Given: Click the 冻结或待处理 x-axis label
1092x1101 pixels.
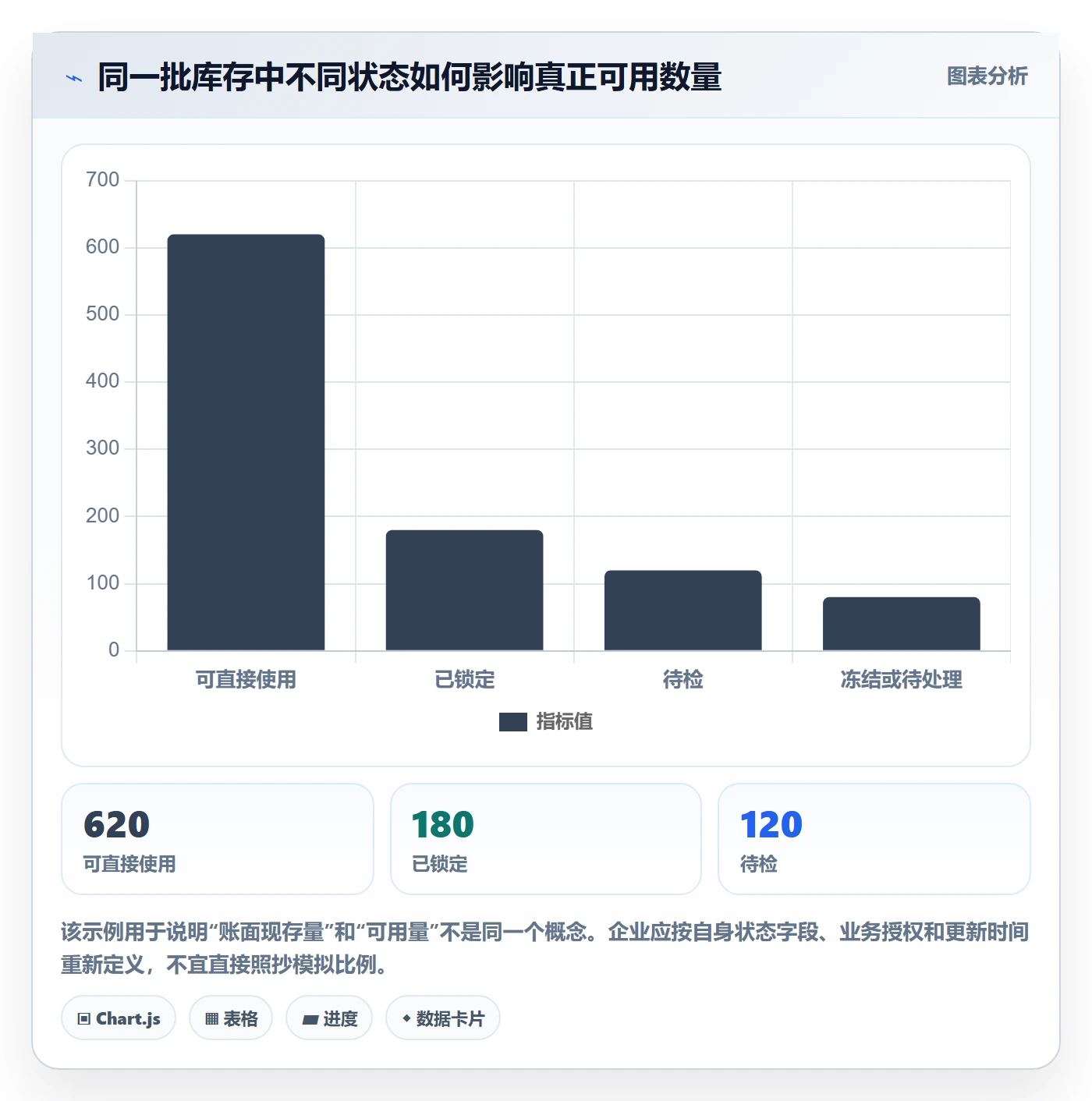Looking at the screenshot, I should pyautogui.click(x=901, y=680).
